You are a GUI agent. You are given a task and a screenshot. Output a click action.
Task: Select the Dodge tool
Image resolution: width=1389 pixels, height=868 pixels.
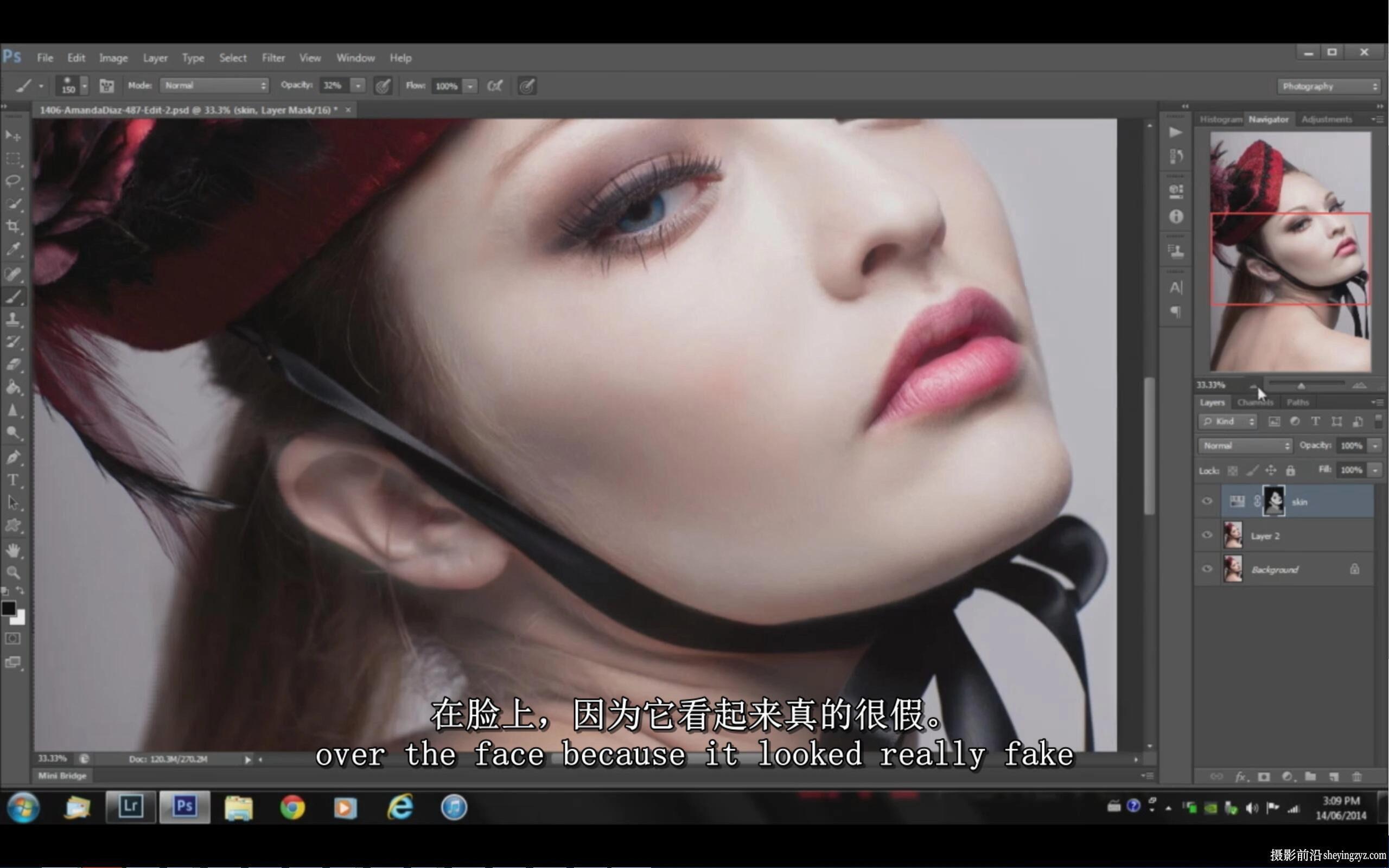click(x=12, y=433)
